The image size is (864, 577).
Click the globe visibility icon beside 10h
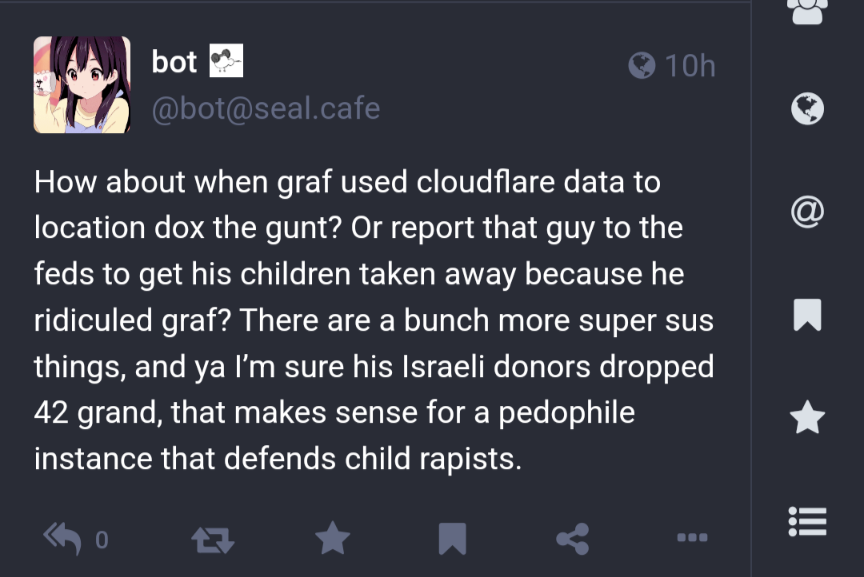pyautogui.click(x=641, y=66)
